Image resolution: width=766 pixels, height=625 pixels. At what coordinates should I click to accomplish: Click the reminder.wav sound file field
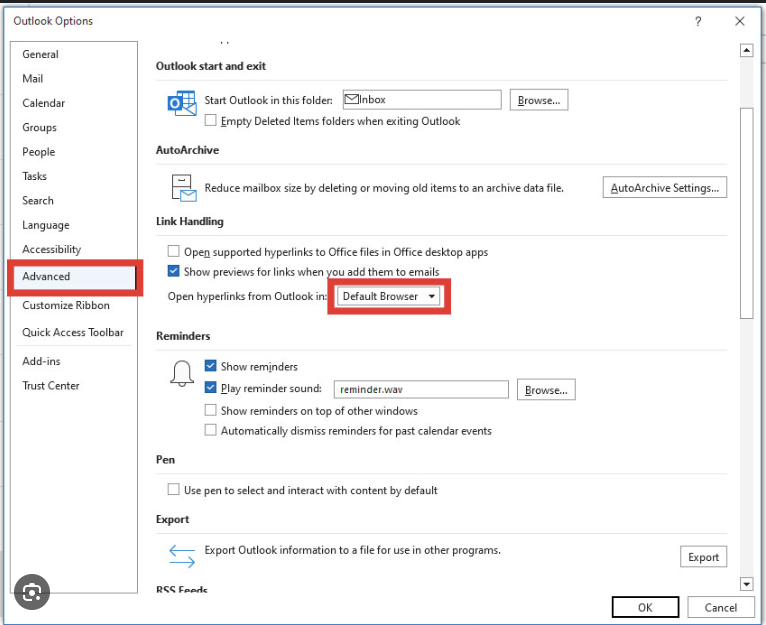421,389
